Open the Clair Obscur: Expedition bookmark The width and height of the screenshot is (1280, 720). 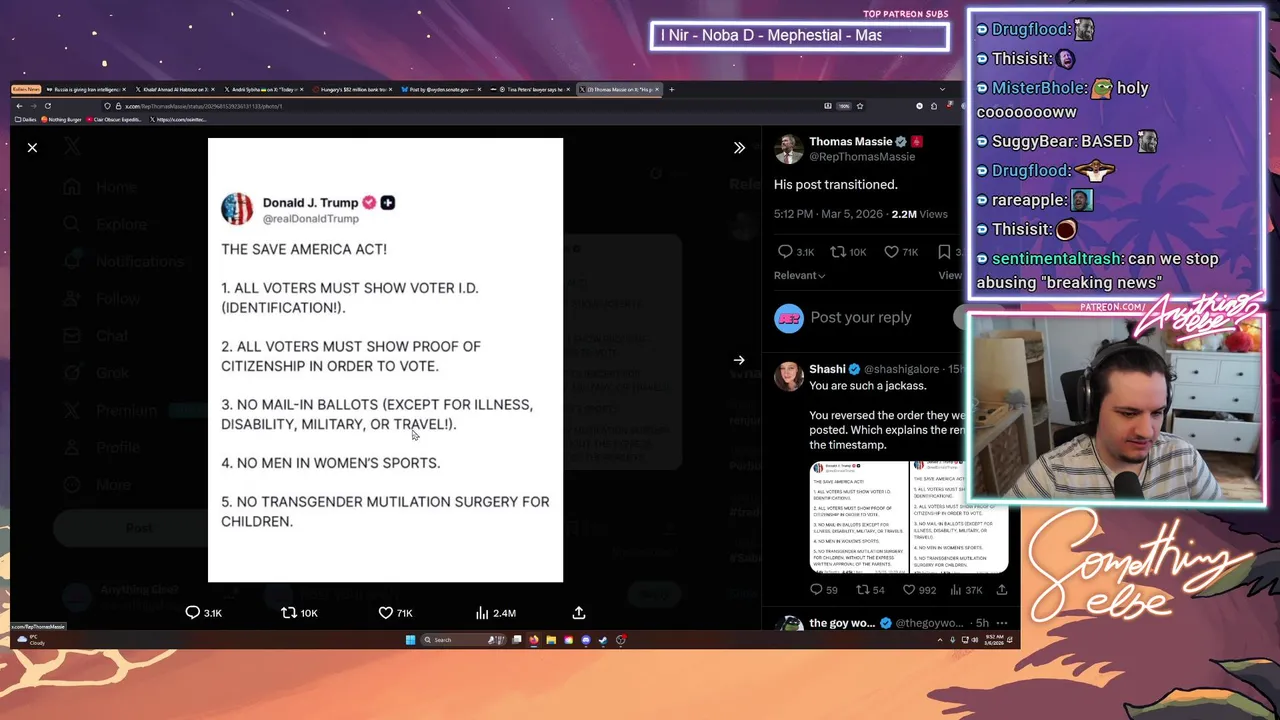pyautogui.click(x=115, y=119)
